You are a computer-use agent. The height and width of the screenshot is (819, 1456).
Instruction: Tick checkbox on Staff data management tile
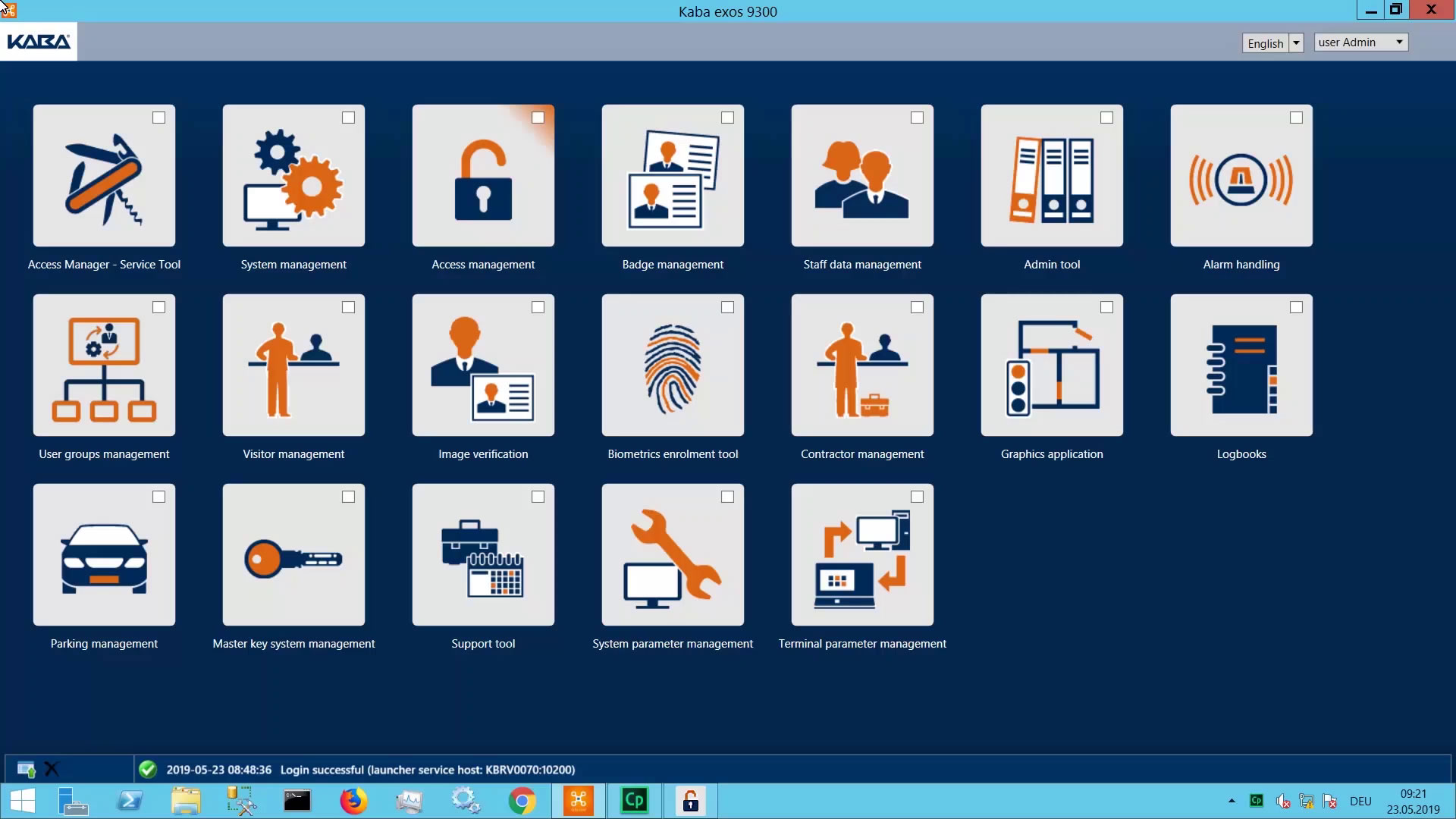click(x=917, y=118)
